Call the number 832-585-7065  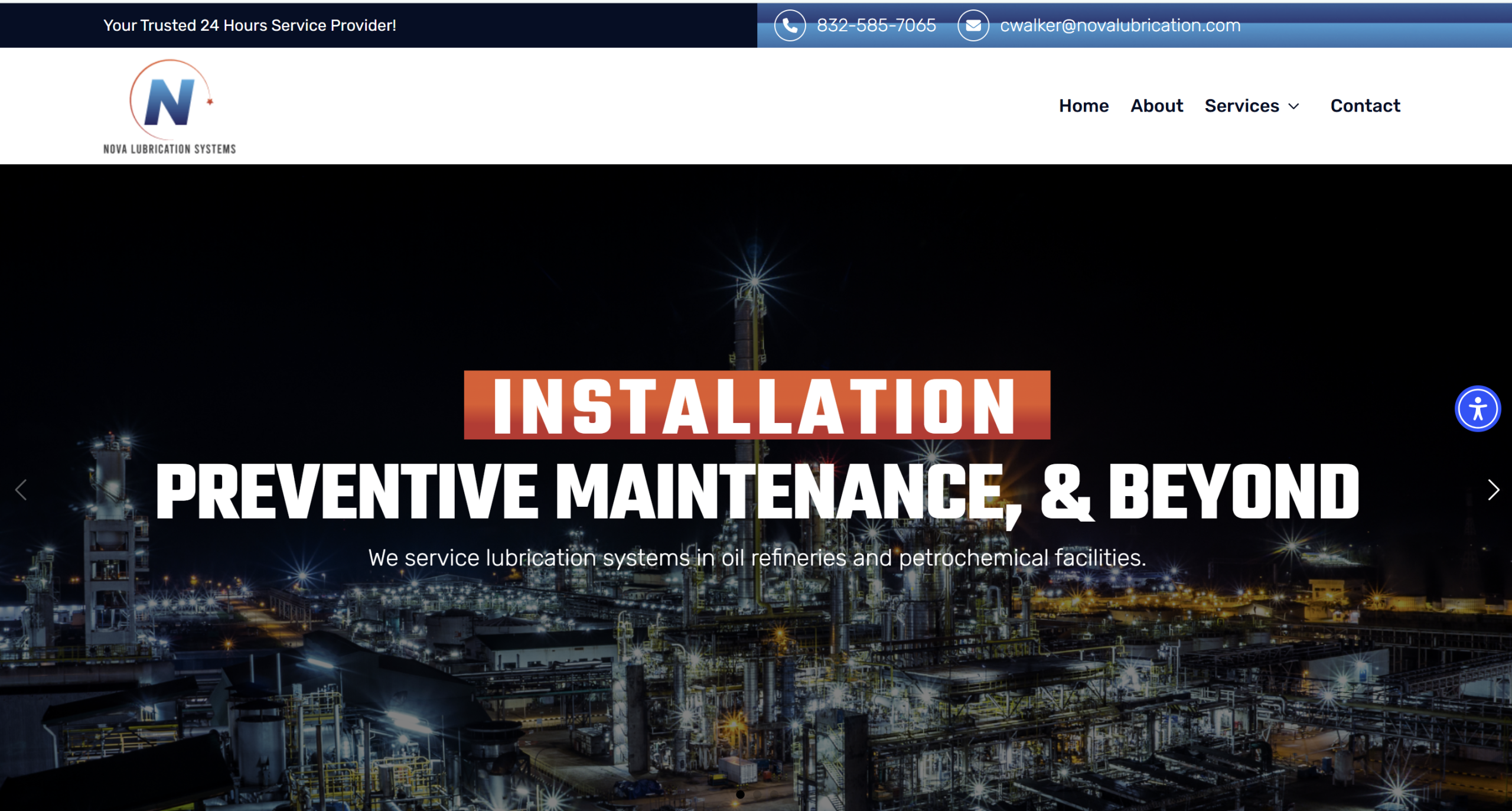(876, 25)
